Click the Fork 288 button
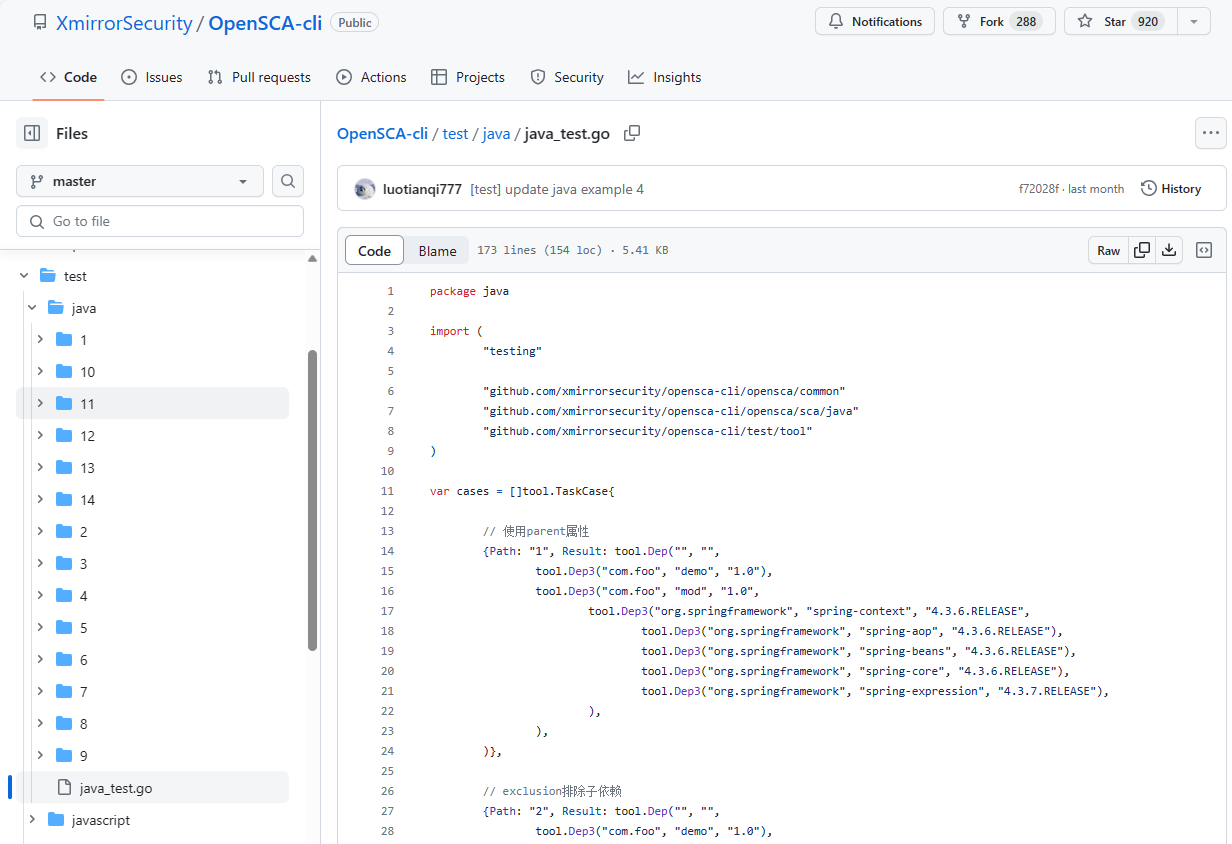 998,20
